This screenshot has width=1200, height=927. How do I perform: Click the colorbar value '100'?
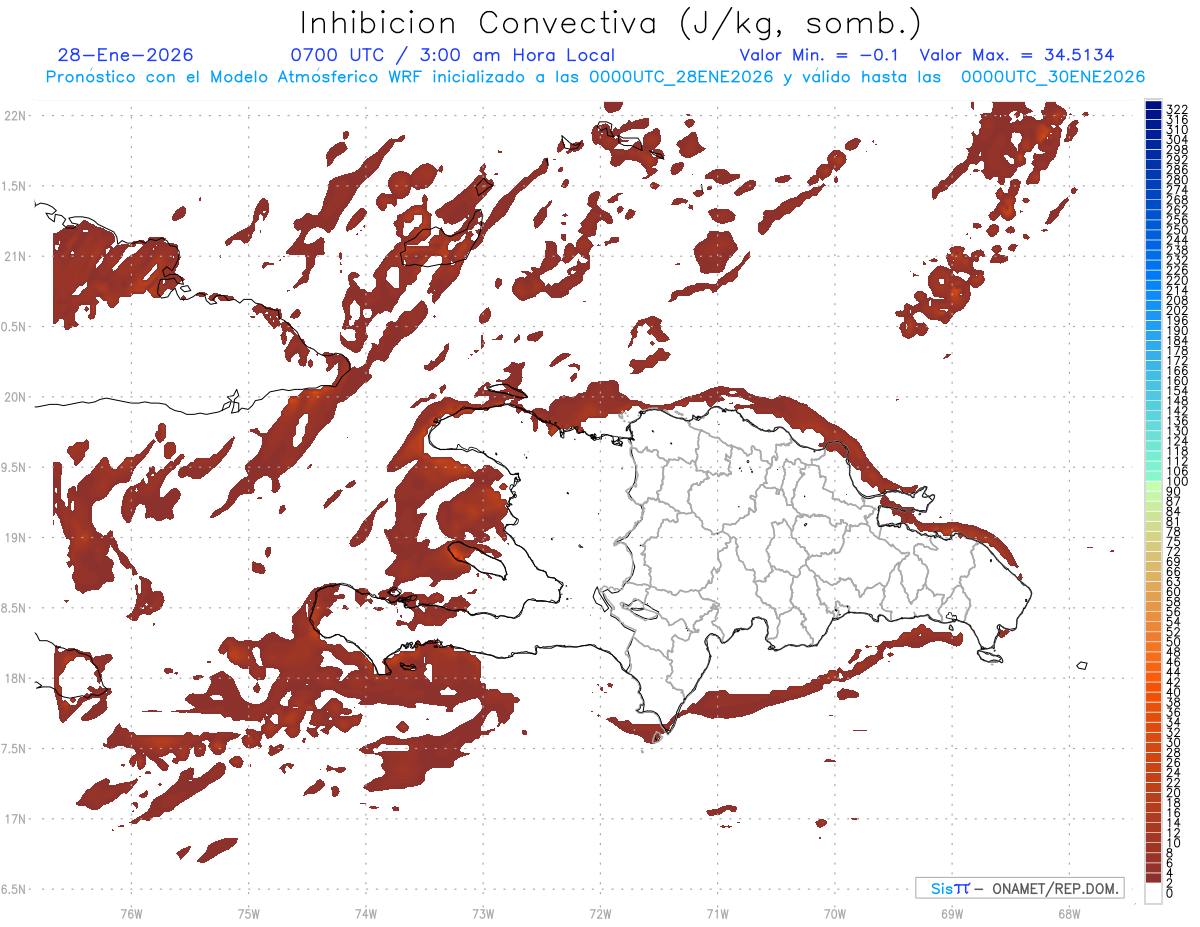coord(1177,482)
